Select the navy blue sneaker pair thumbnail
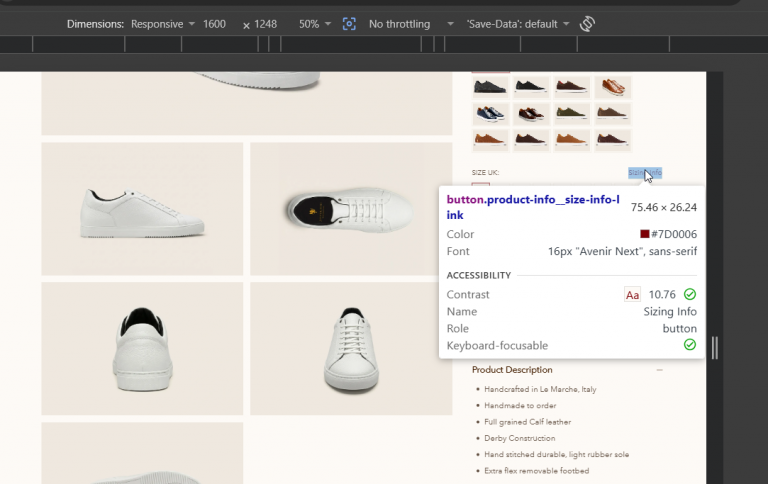This screenshot has width=768, height=484. point(490,114)
